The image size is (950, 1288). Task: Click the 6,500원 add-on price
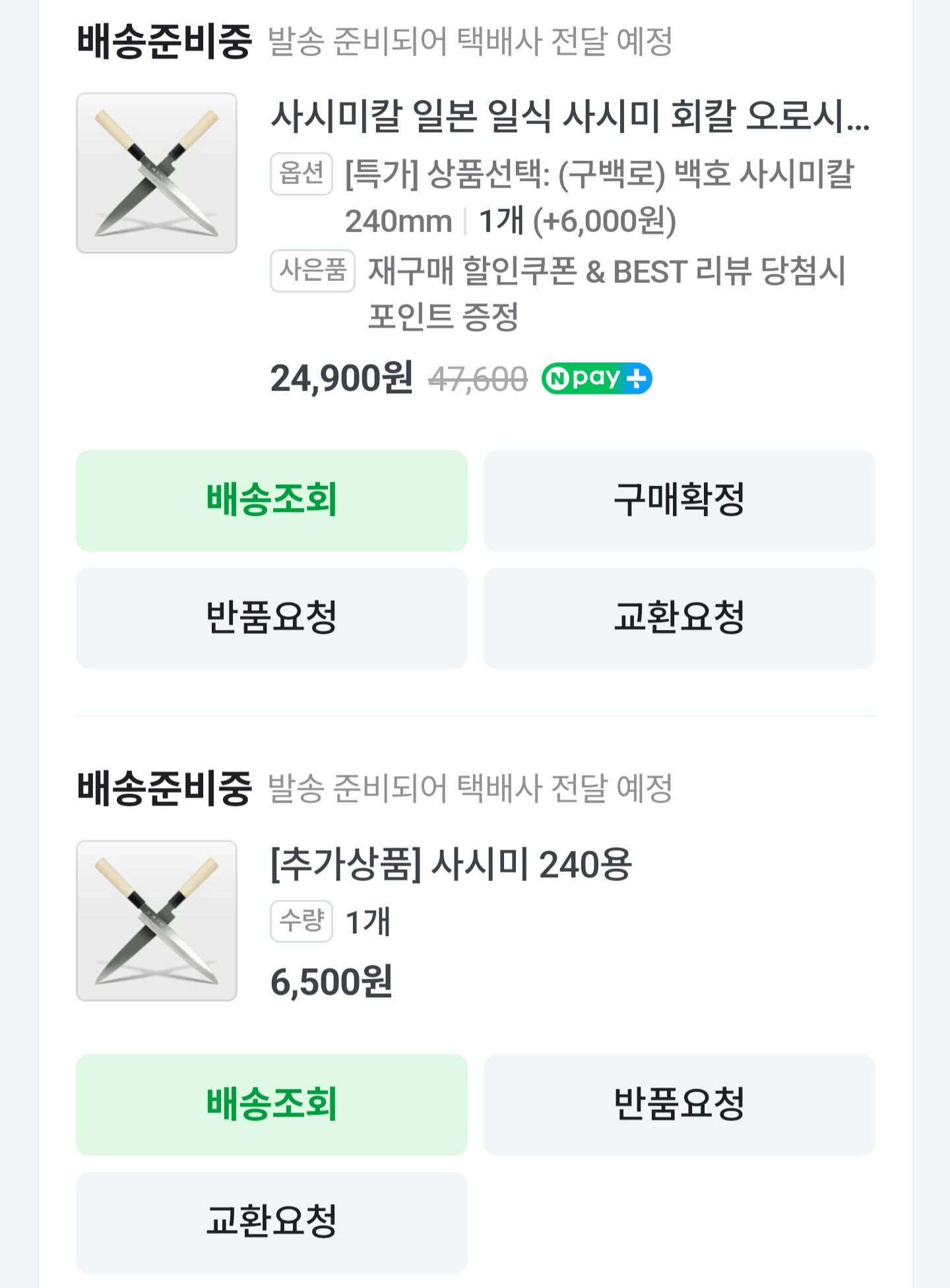pyautogui.click(x=331, y=982)
